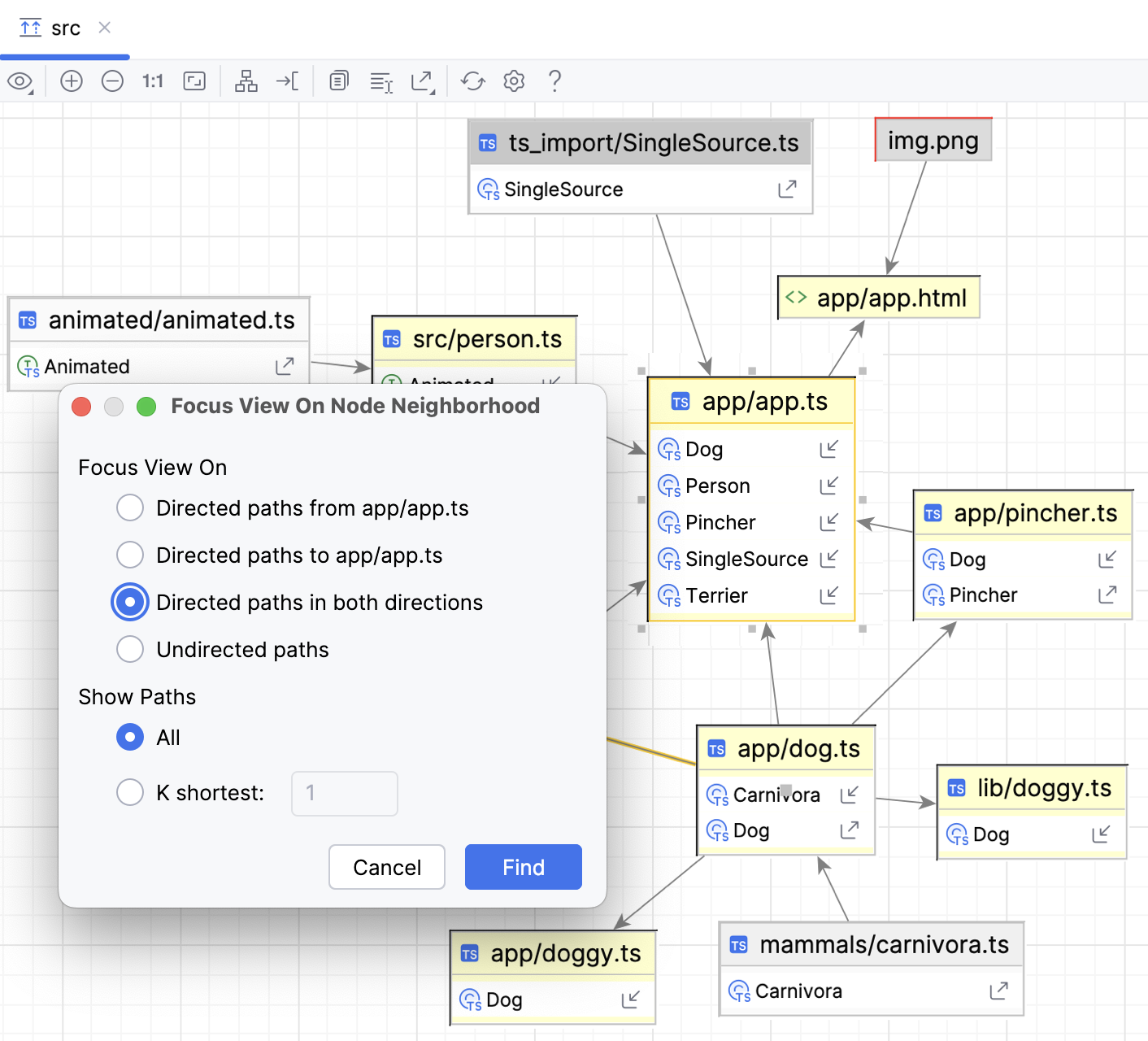The height and width of the screenshot is (1041, 1148).
Task: Click class icon beside Pincher in app/app.ts
Action: click(669, 523)
